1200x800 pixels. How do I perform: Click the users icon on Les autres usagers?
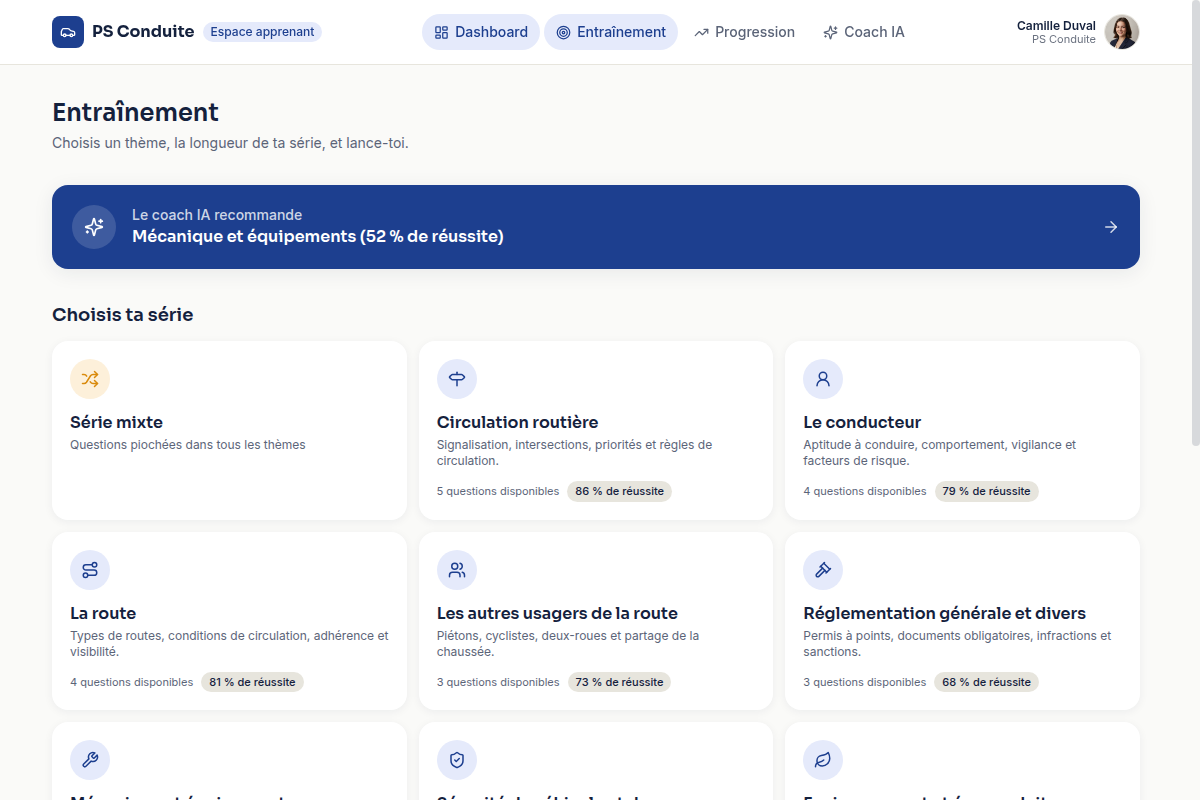click(457, 570)
